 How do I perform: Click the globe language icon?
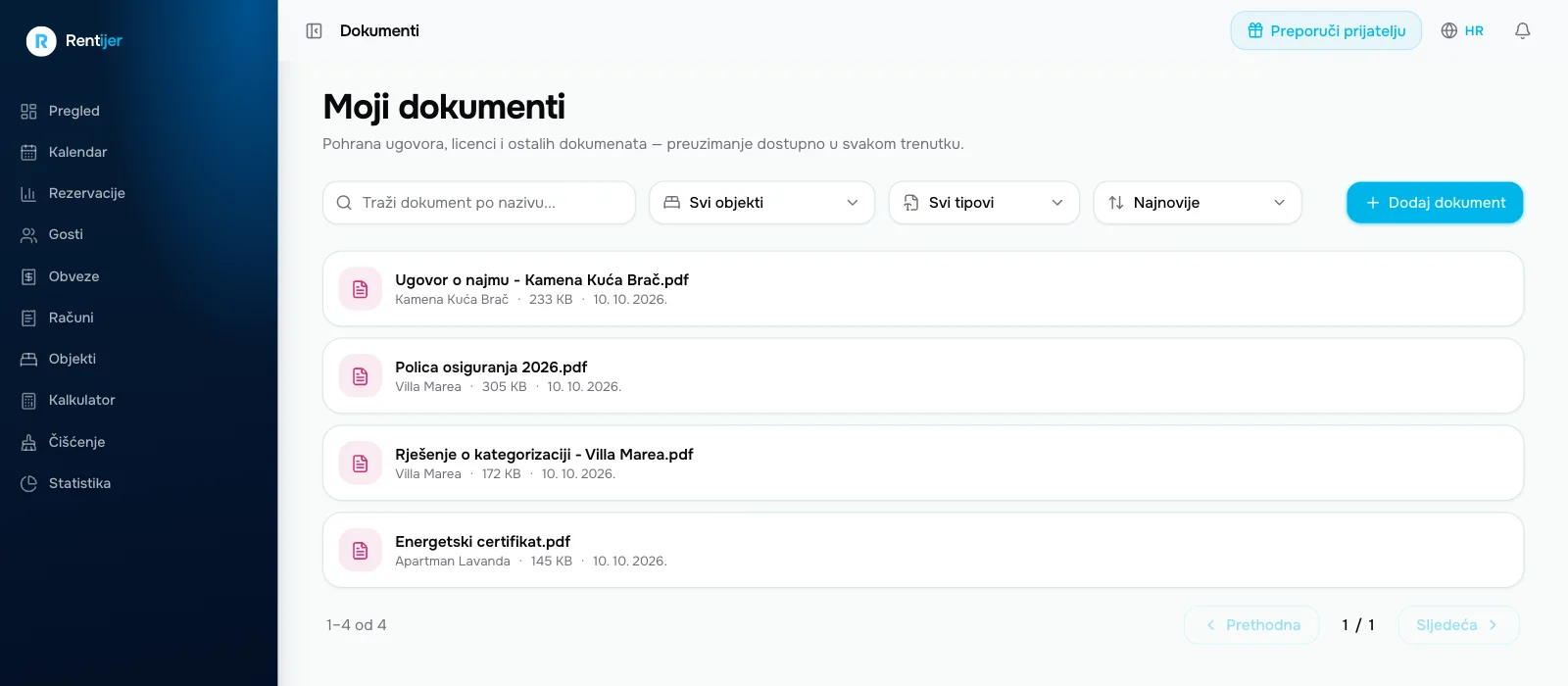point(1449,31)
